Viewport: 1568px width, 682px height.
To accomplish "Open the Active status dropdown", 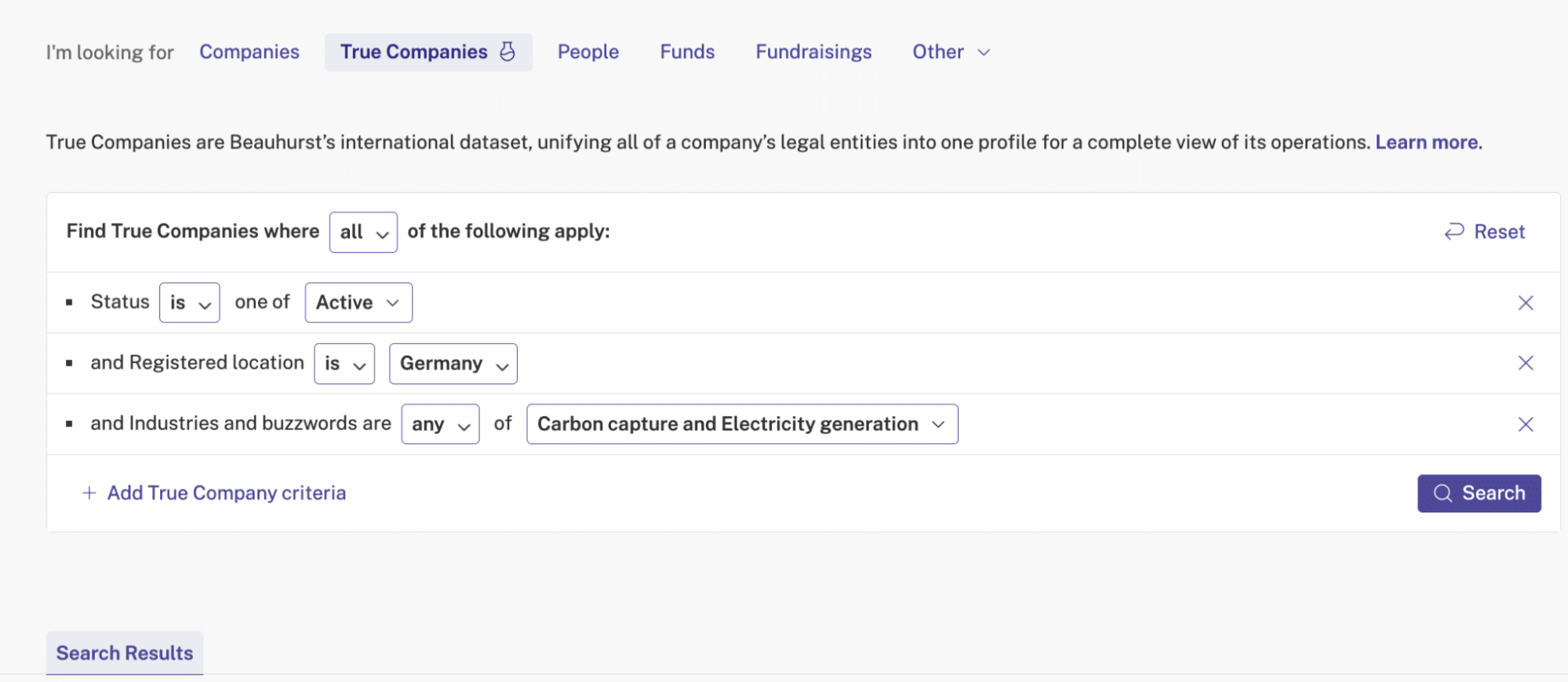I will pos(358,303).
